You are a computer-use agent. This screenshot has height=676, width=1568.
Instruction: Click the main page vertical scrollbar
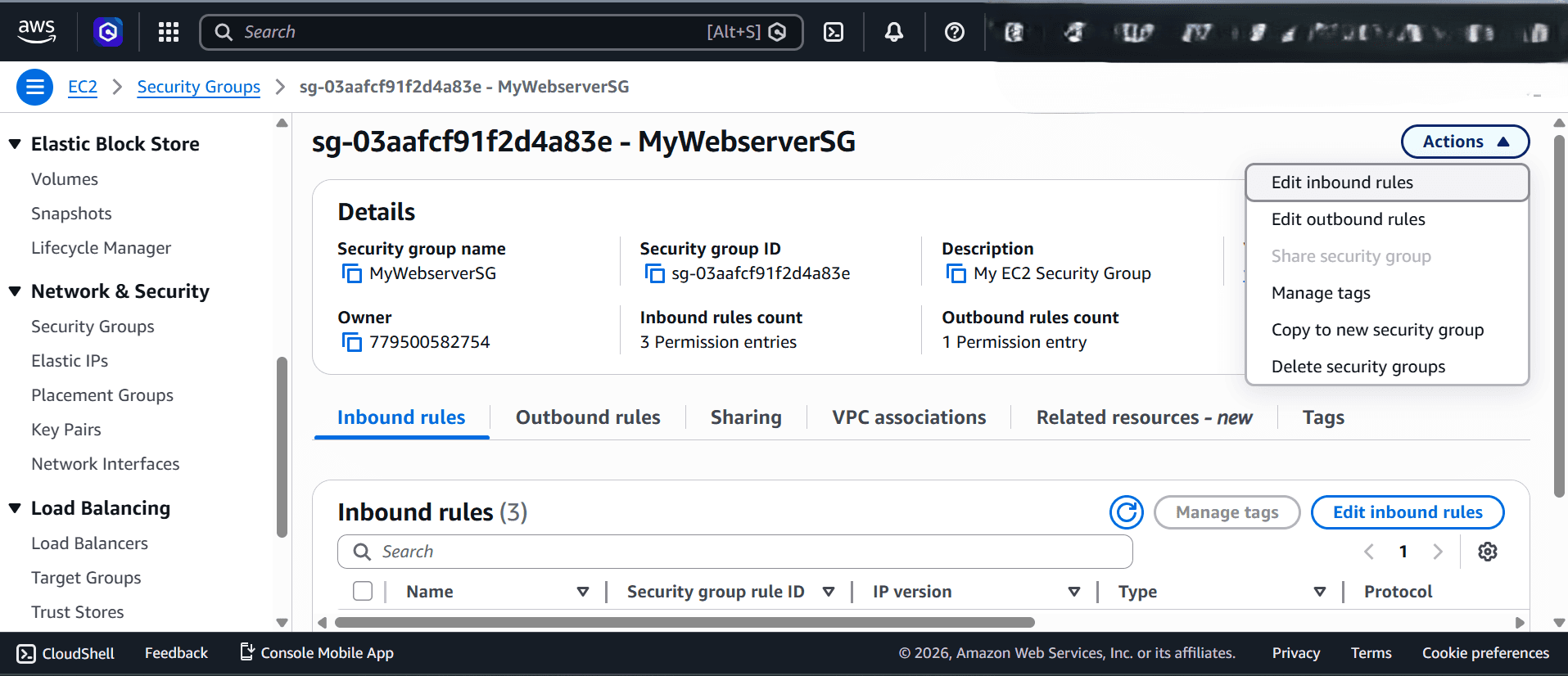point(1559,317)
